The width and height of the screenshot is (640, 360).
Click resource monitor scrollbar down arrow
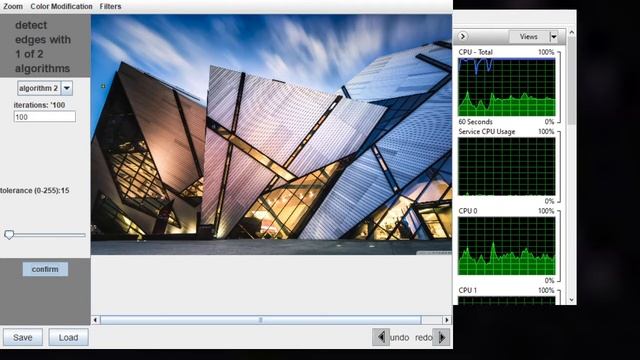click(571, 300)
